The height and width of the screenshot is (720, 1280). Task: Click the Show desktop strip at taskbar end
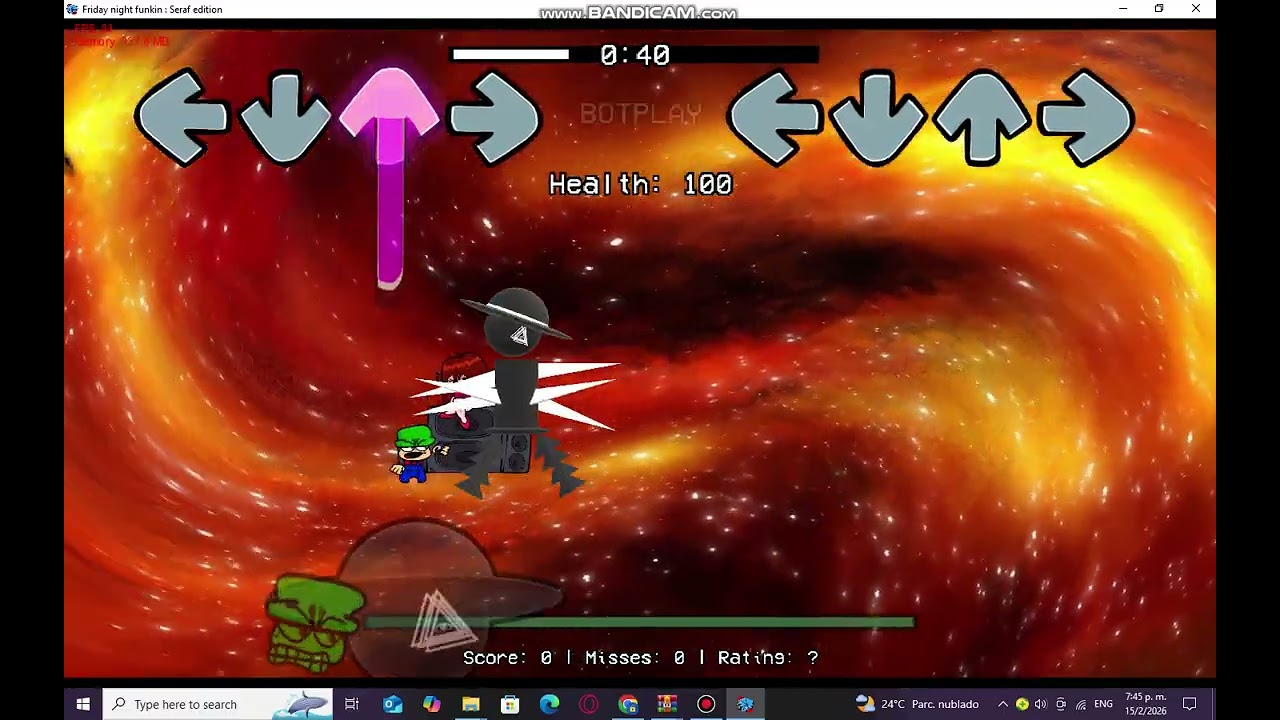[1213, 704]
